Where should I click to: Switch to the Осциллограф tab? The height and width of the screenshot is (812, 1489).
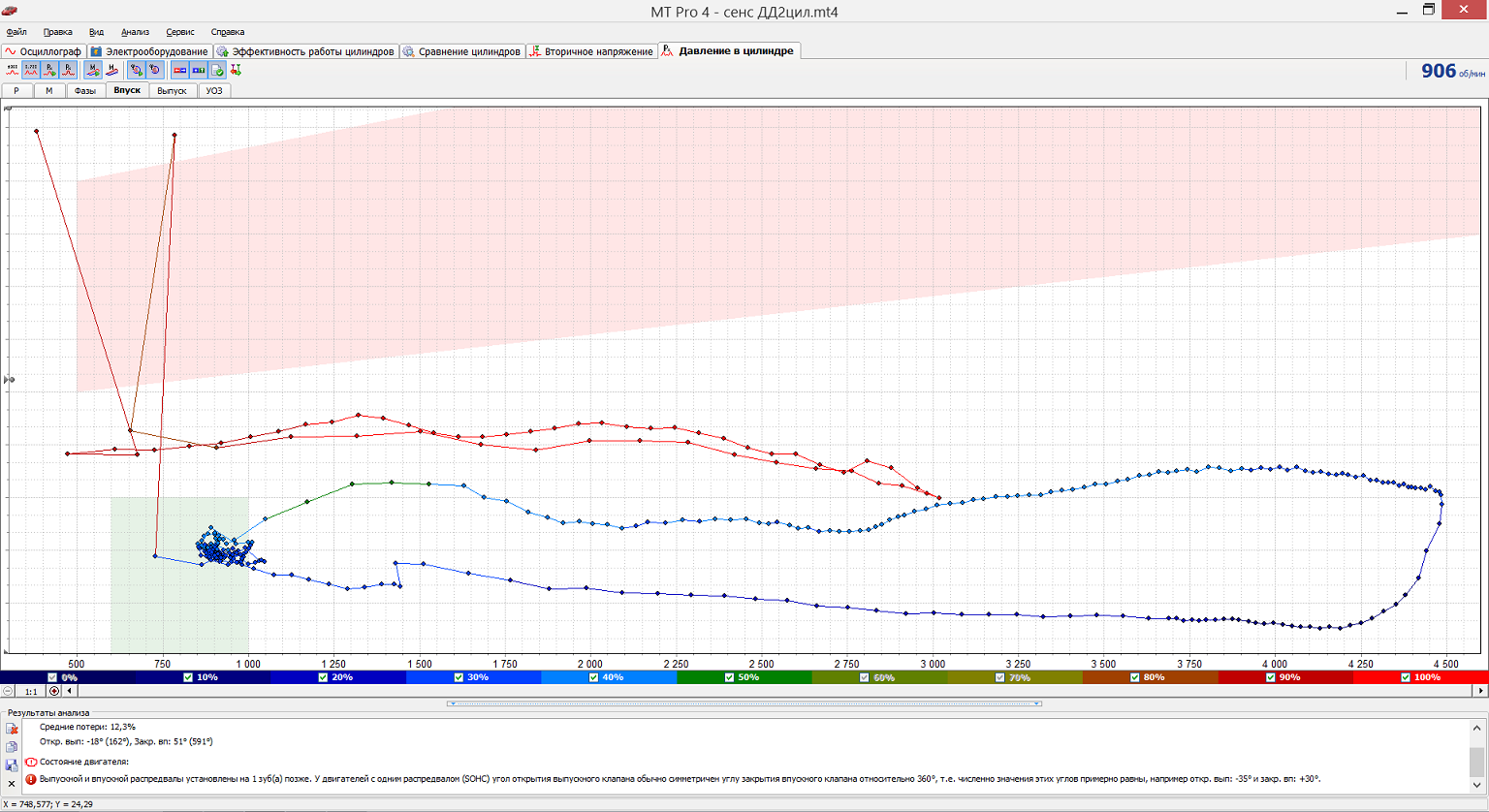(x=44, y=51)
